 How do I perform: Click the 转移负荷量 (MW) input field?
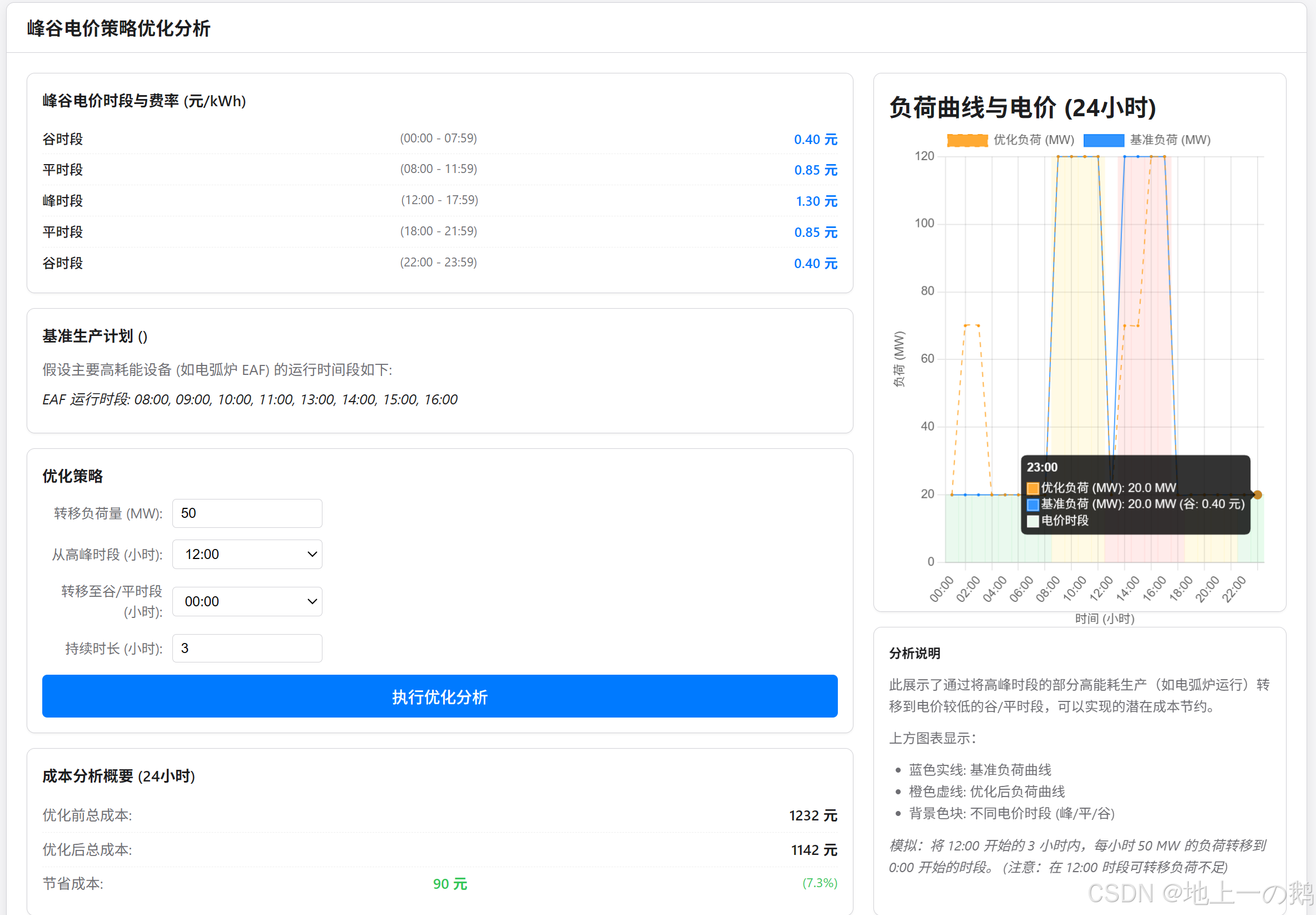(x=247, y=513)
